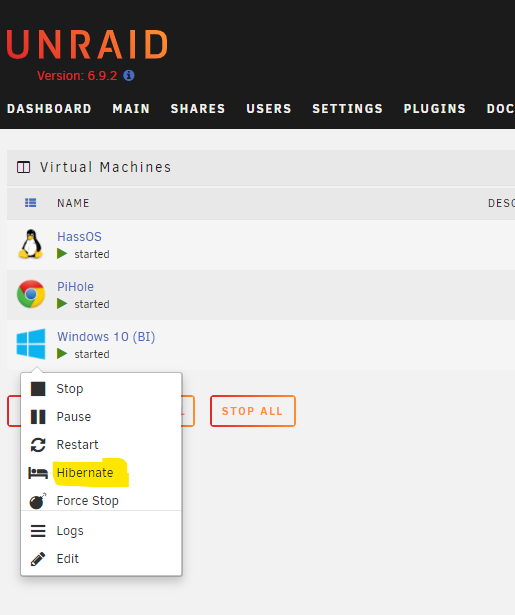Viewport: 515px width, 615px height.
Task: Click Windows 10 (BI) green started arrow
Action: point(62,354)
